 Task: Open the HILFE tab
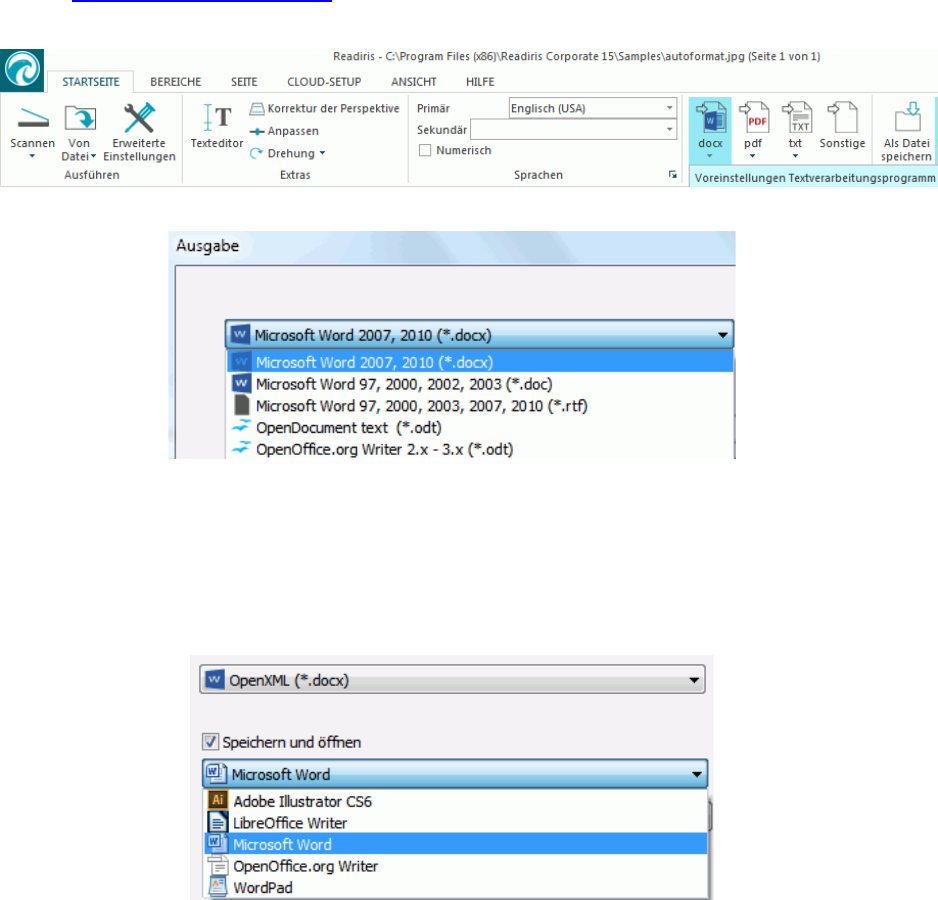point(480,82)
